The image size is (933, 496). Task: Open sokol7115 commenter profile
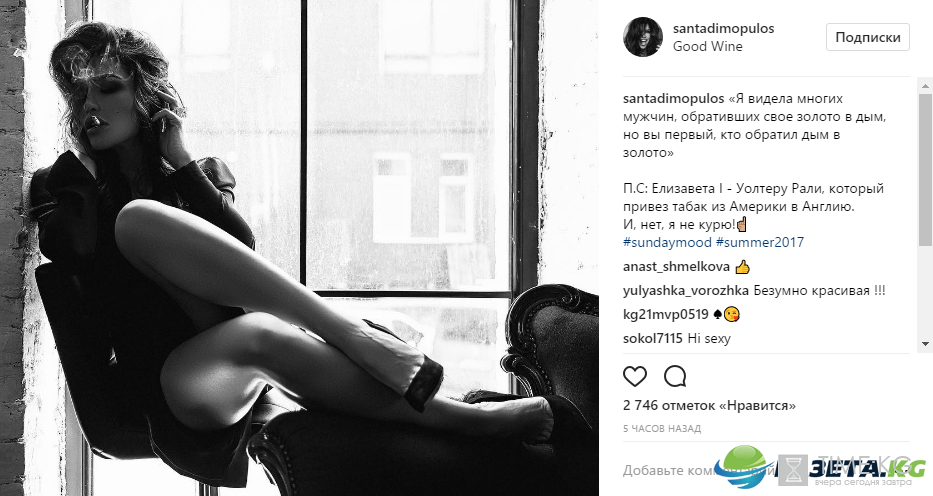tap(653, 338)
